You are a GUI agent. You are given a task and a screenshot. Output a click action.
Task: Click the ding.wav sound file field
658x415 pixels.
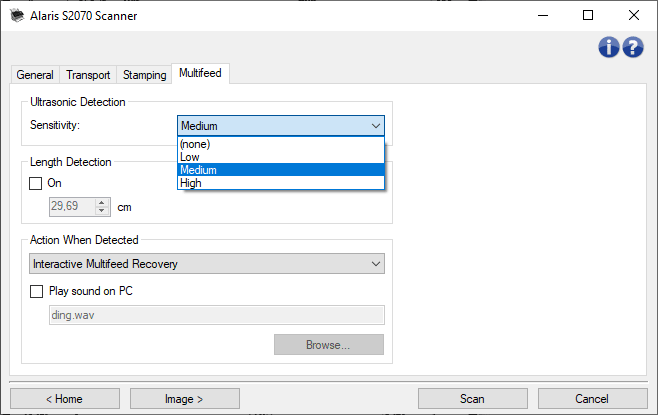coord(217,315)
